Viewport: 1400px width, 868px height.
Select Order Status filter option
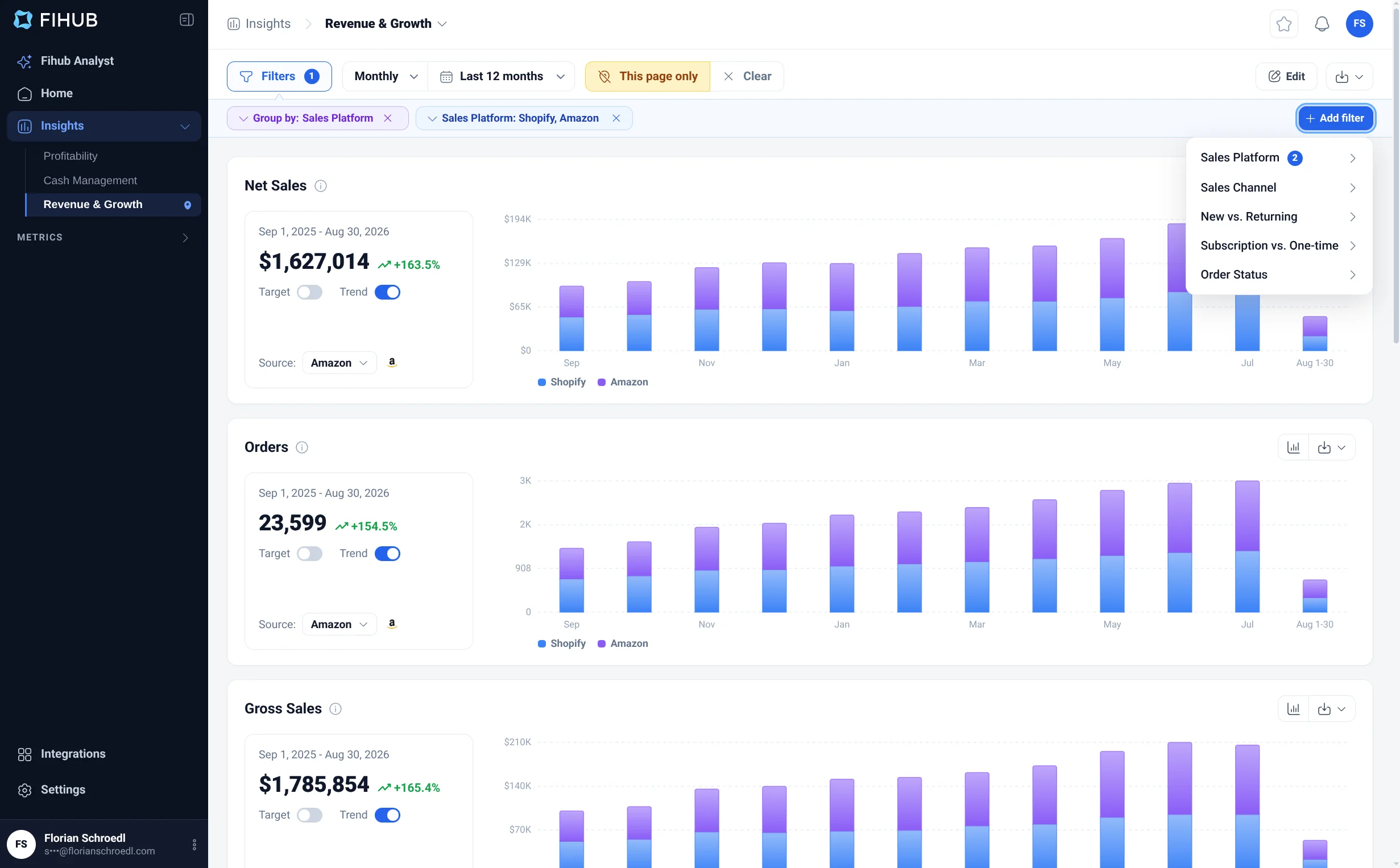[1278, 275]
